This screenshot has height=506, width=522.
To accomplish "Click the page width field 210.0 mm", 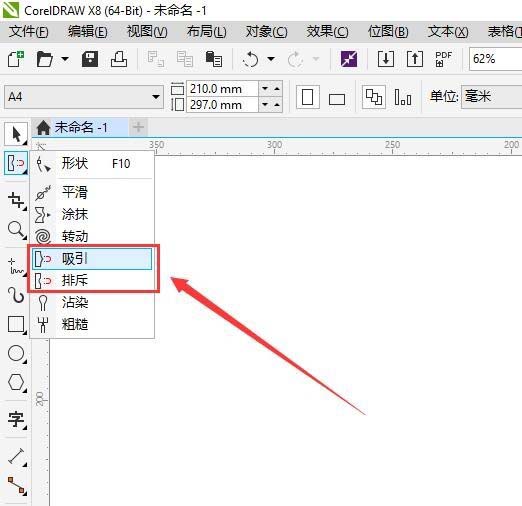I will (x=222, y=89).
